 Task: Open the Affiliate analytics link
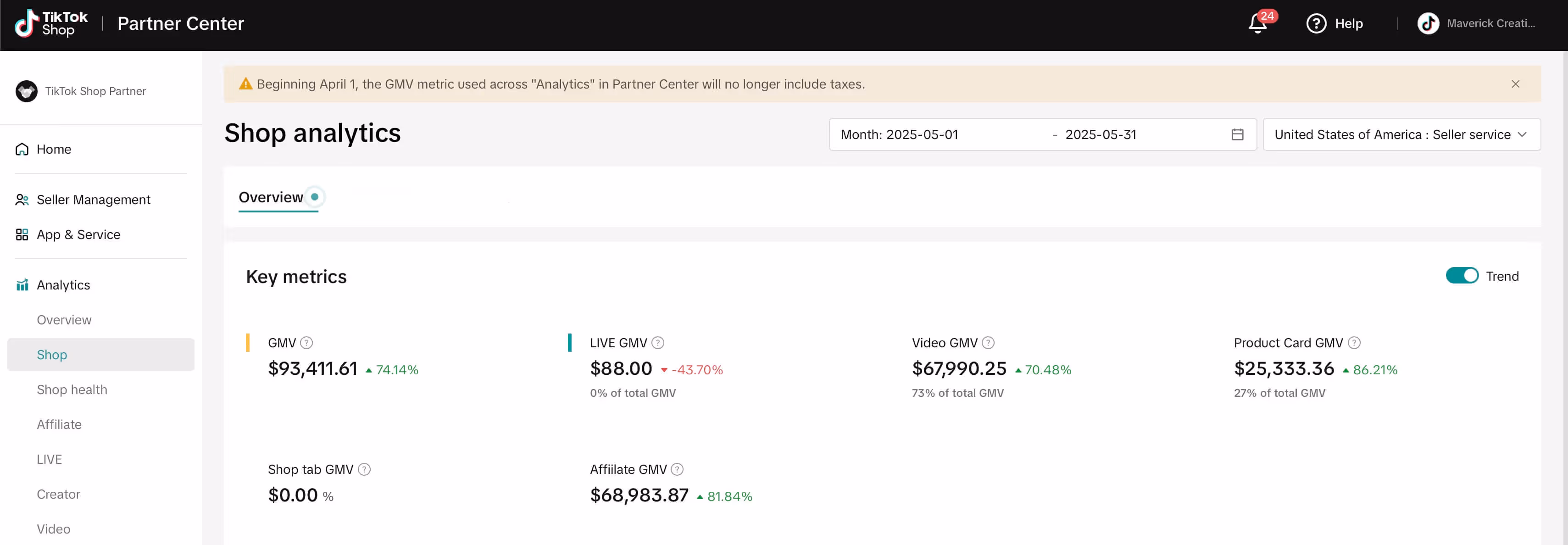pos(59,424)
